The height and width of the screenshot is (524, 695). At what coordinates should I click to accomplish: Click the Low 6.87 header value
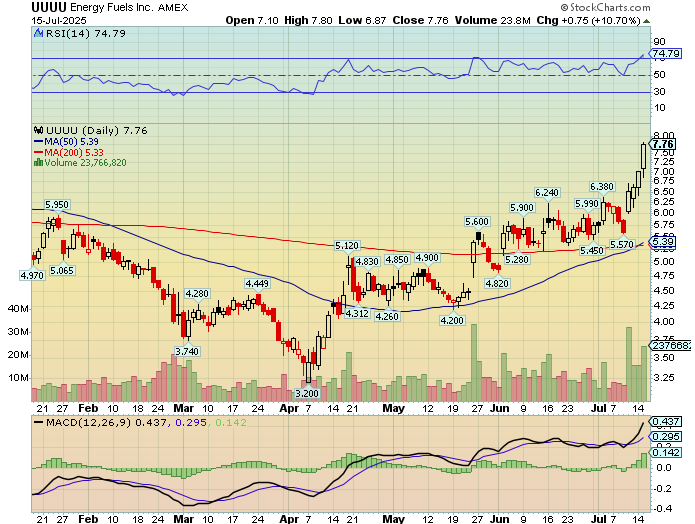(362, 20)
